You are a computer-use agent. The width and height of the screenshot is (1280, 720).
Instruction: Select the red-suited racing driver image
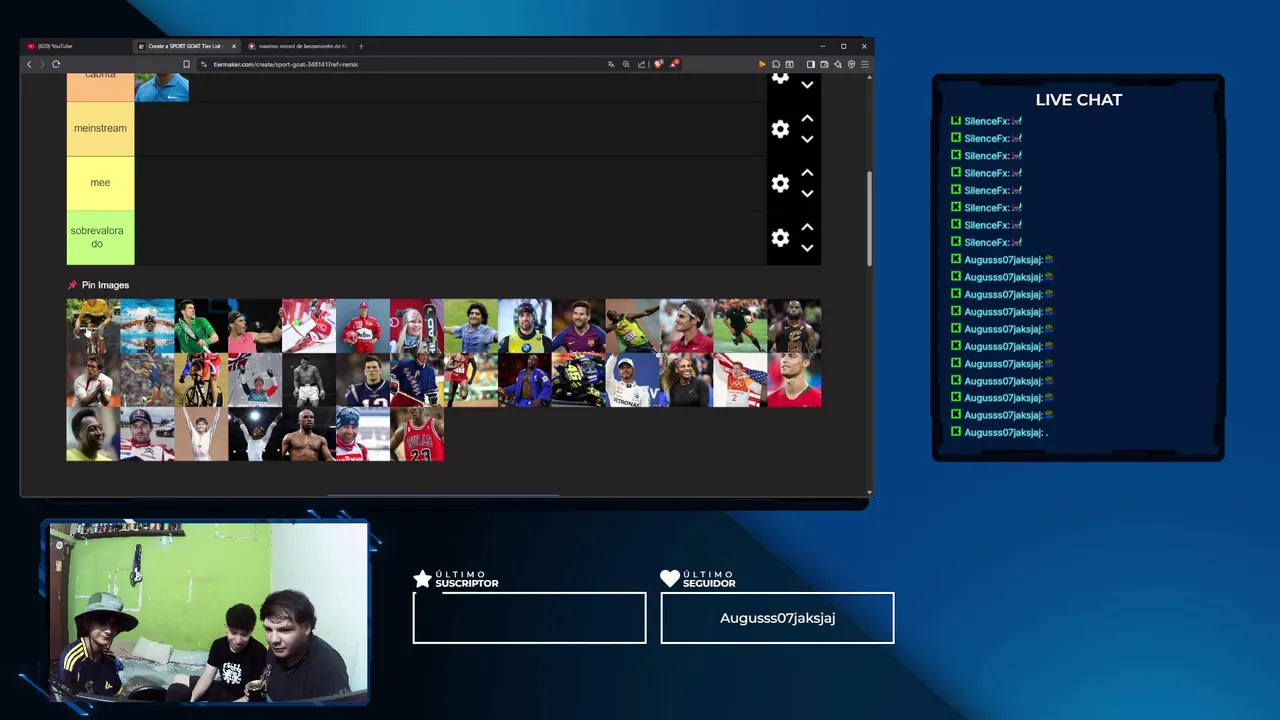[363, 326]
